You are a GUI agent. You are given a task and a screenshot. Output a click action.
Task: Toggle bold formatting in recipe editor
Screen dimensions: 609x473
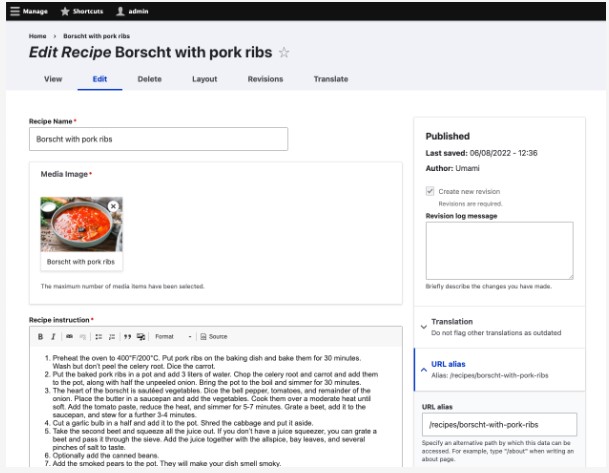40,336
